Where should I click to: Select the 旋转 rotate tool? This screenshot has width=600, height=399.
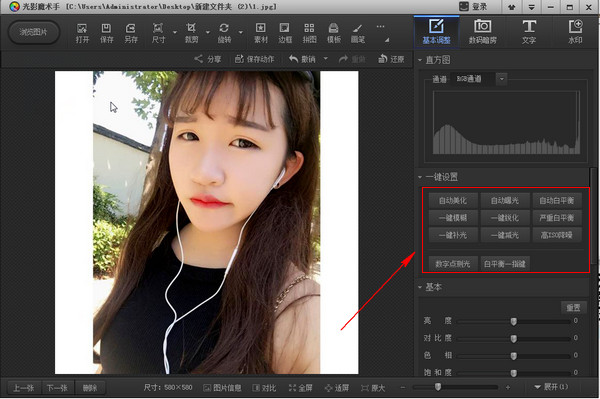coord(224,33)
